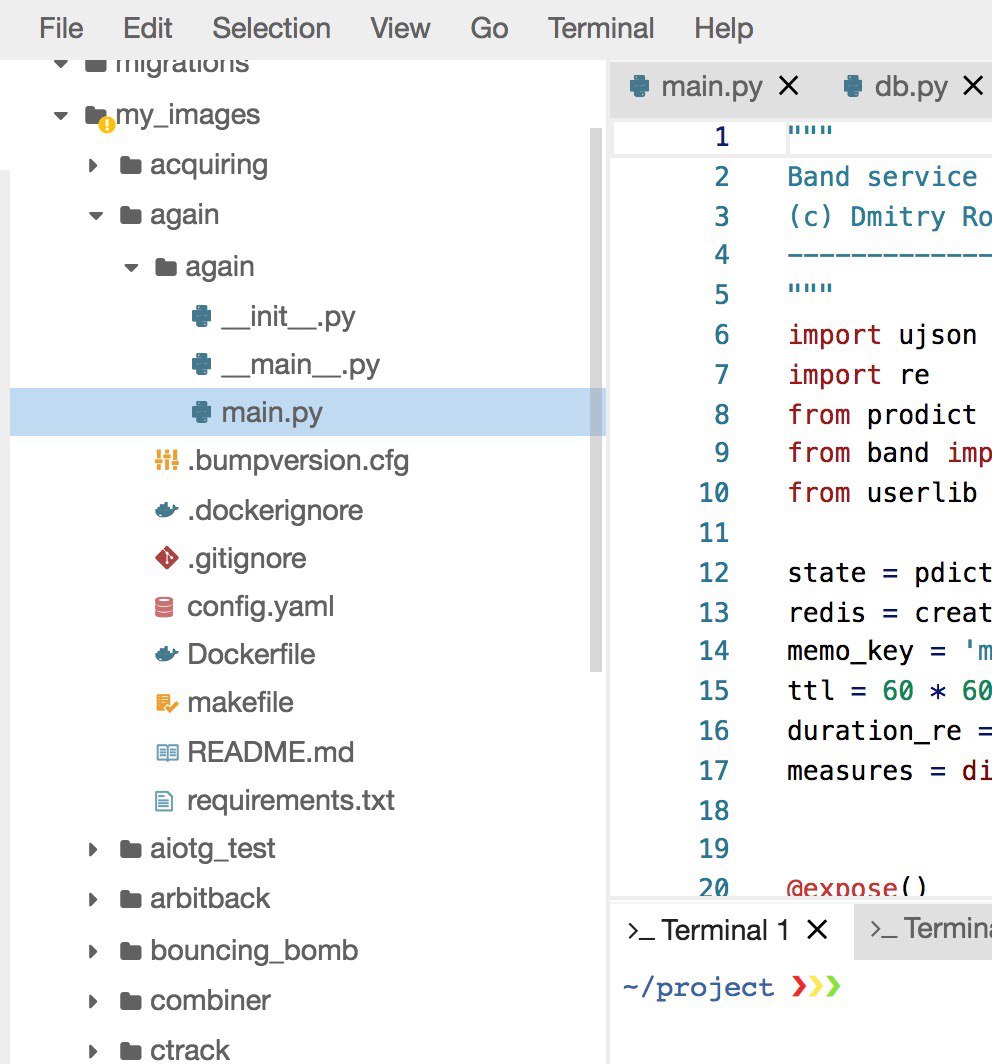Click the 'Band service' docstring on line 2
The width and height of the screenshot is (992, 1064).
882,176
